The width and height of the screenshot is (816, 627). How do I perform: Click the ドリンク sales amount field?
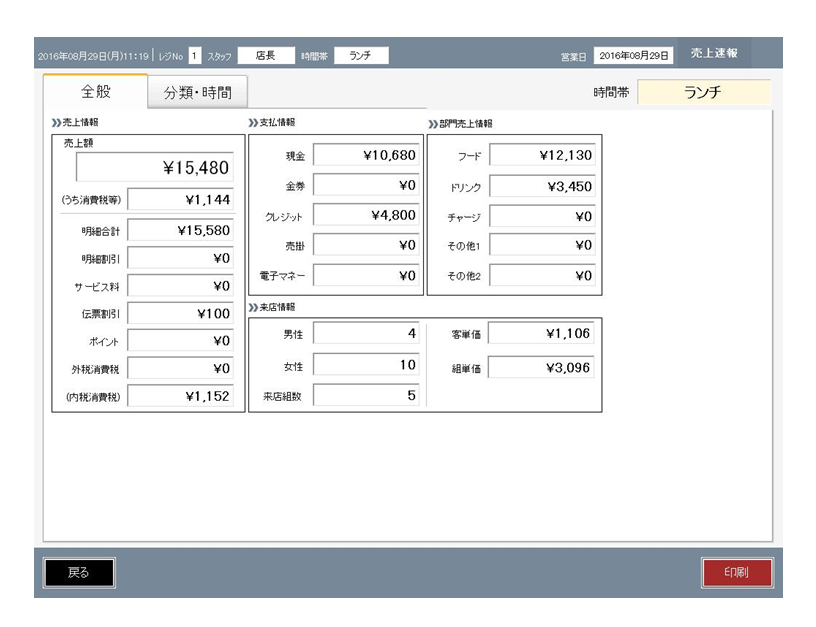click(x=542, y=186)
